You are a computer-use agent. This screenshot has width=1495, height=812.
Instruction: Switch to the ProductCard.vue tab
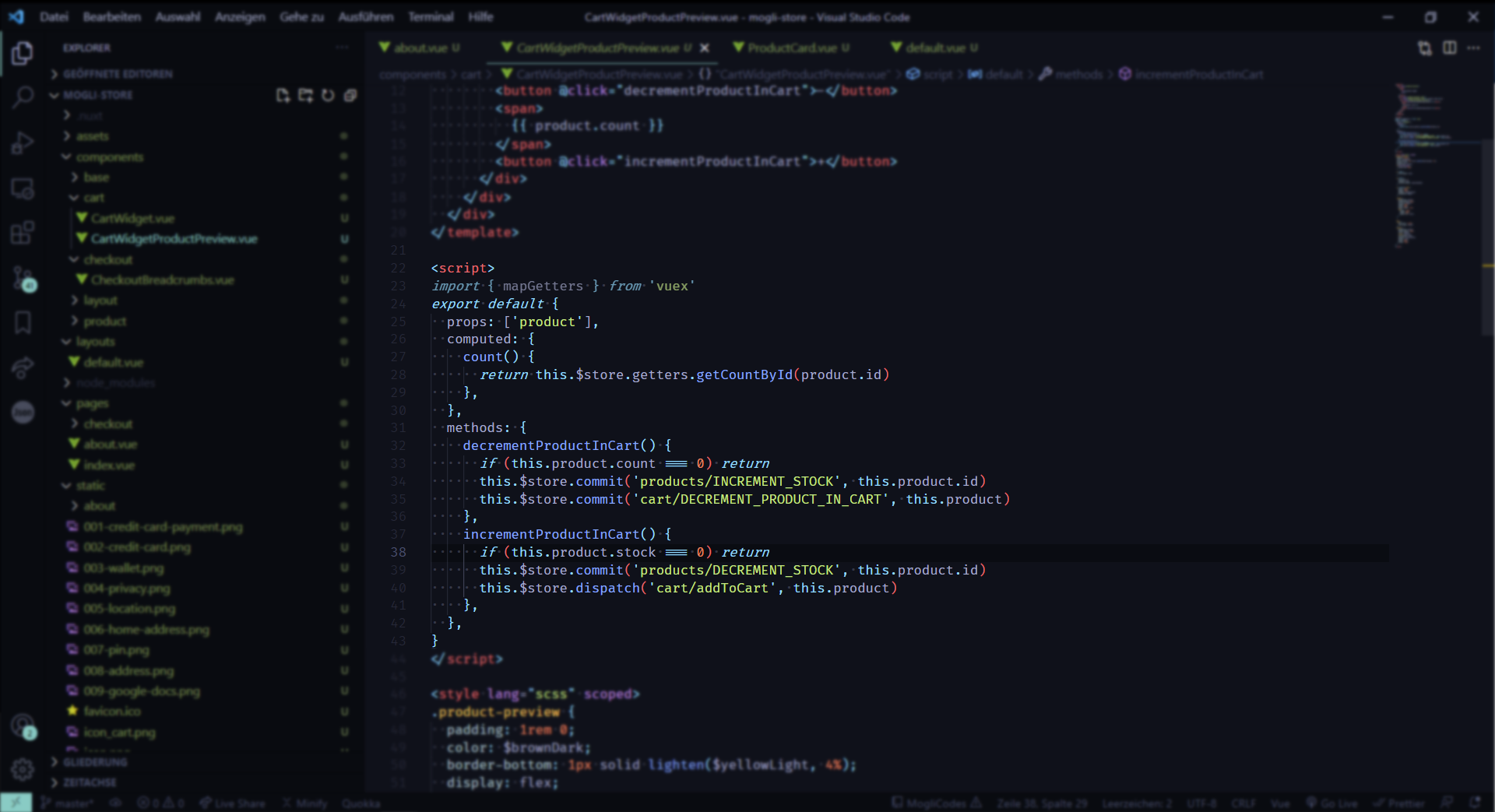[x=791, y=48]
